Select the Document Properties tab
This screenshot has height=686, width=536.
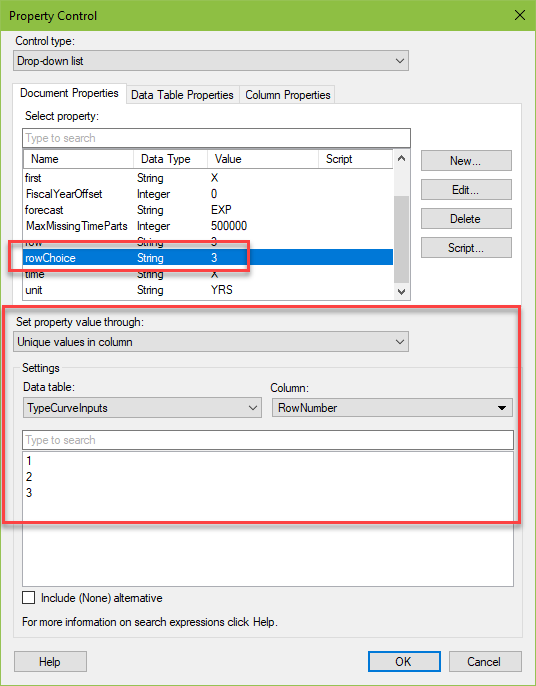click(70, 93)
